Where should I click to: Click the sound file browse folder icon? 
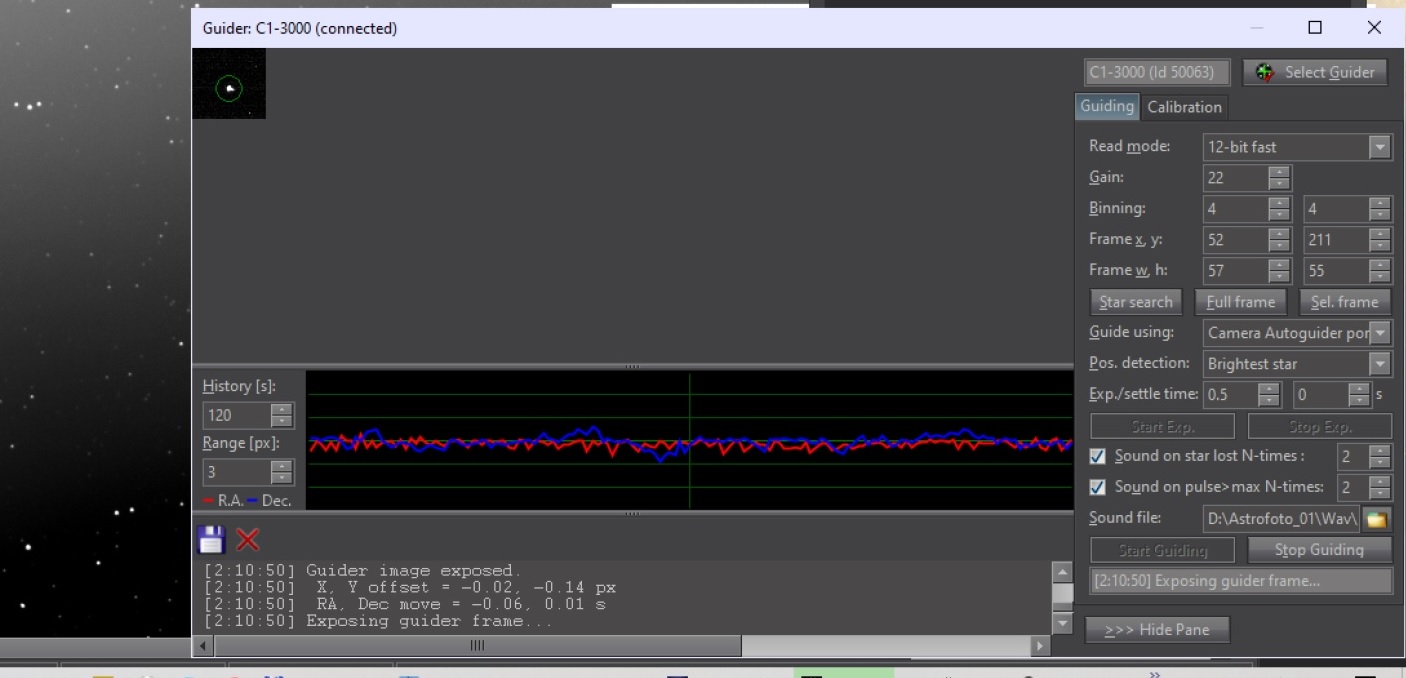1378,519
